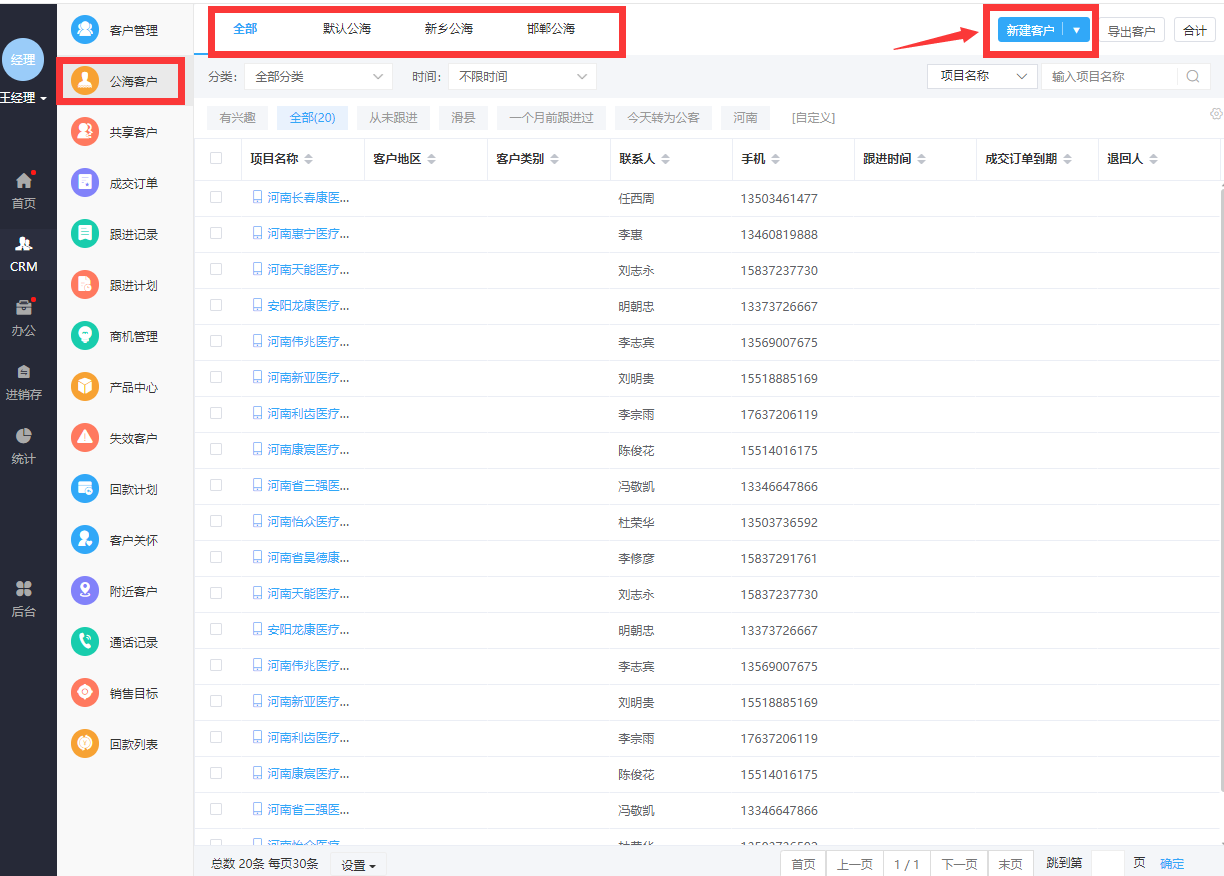Click the 新建客户 button
Viewport: 1224px width, 876px height.
1030,30
